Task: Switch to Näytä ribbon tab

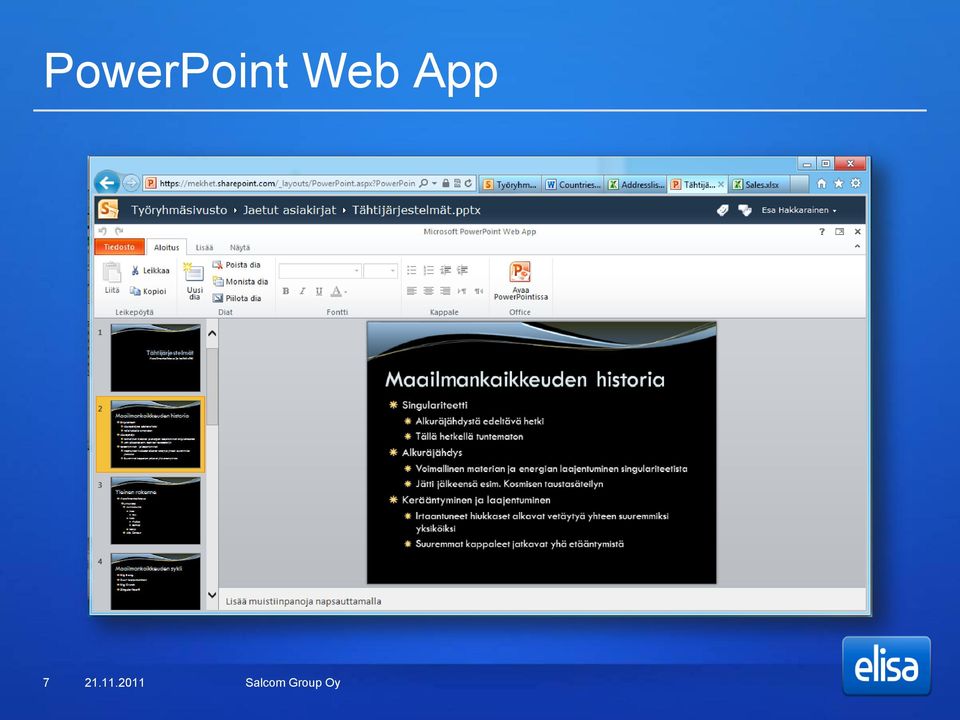Action: pos(240,247)
